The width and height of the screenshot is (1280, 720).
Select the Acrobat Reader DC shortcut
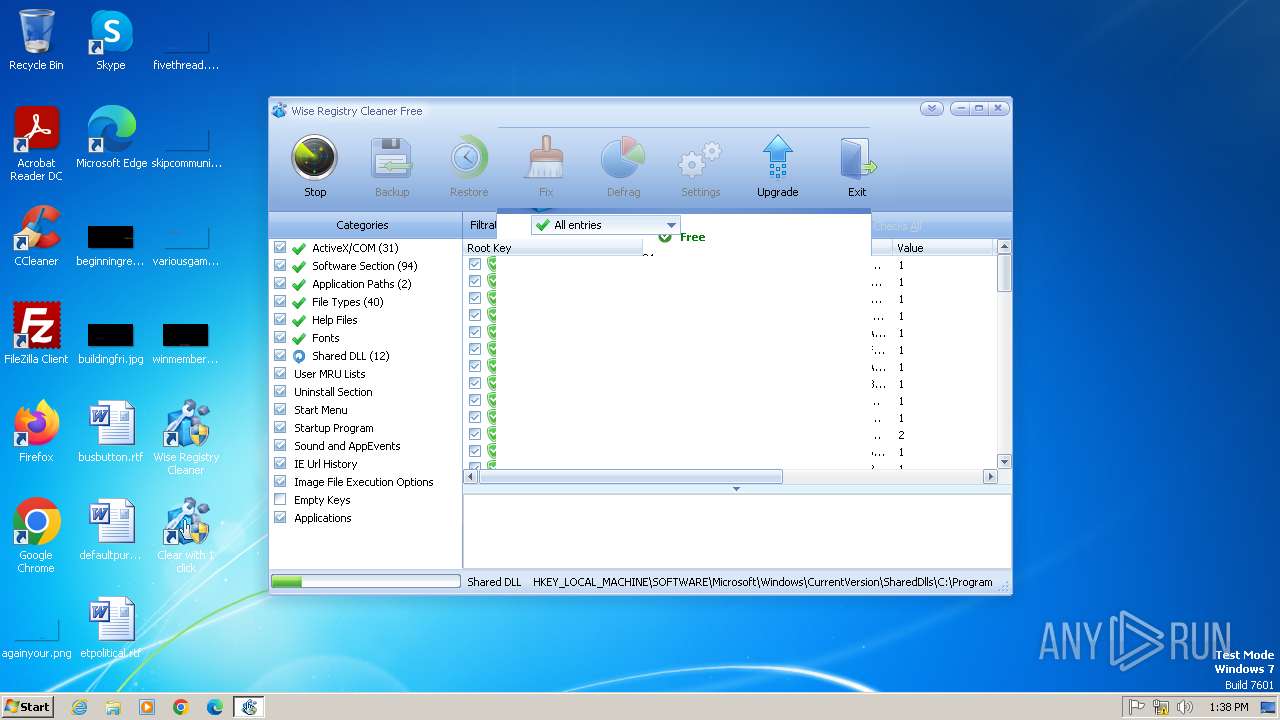[36, 144]
